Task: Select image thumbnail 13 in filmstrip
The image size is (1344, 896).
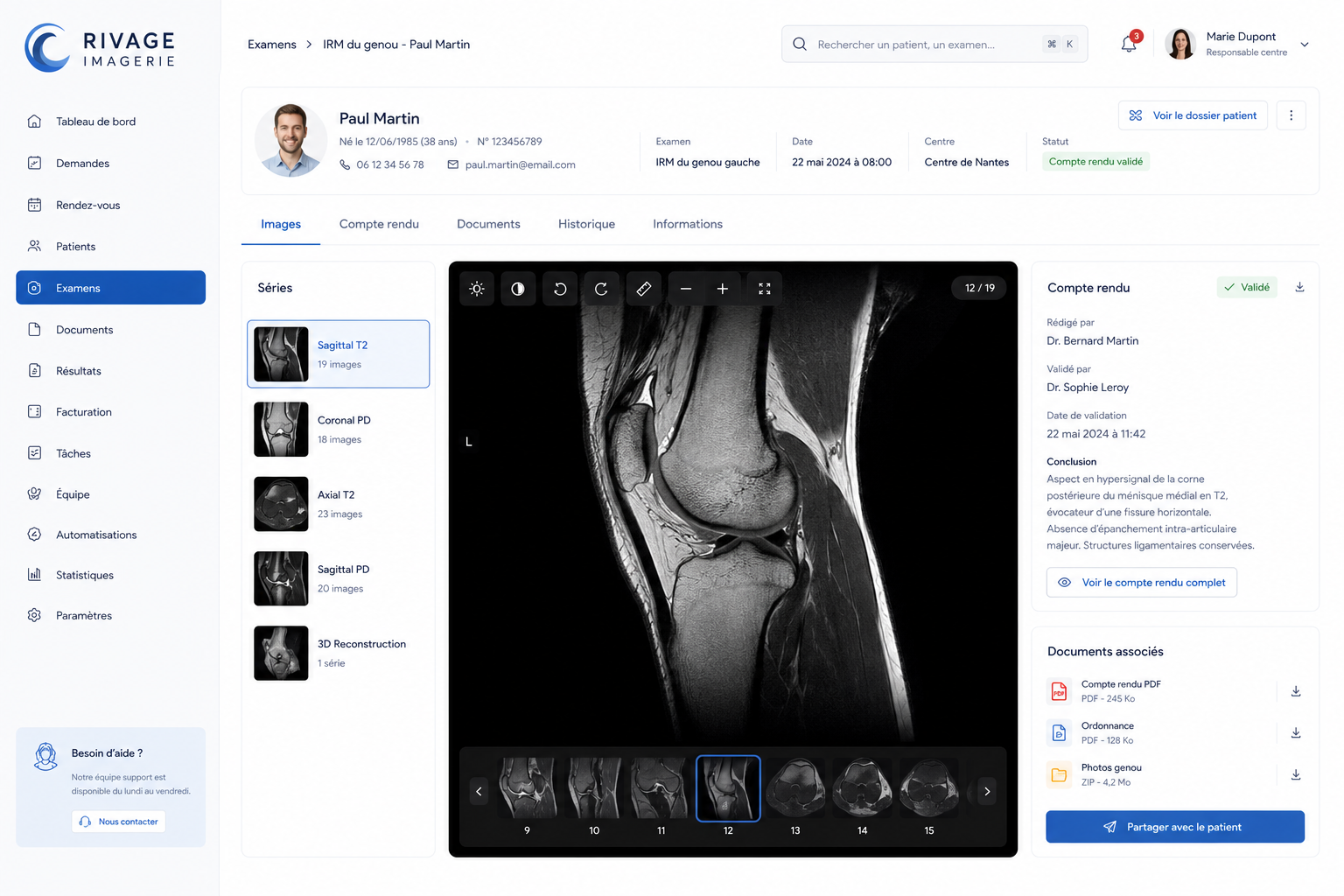Action: [x=795, y=789]
